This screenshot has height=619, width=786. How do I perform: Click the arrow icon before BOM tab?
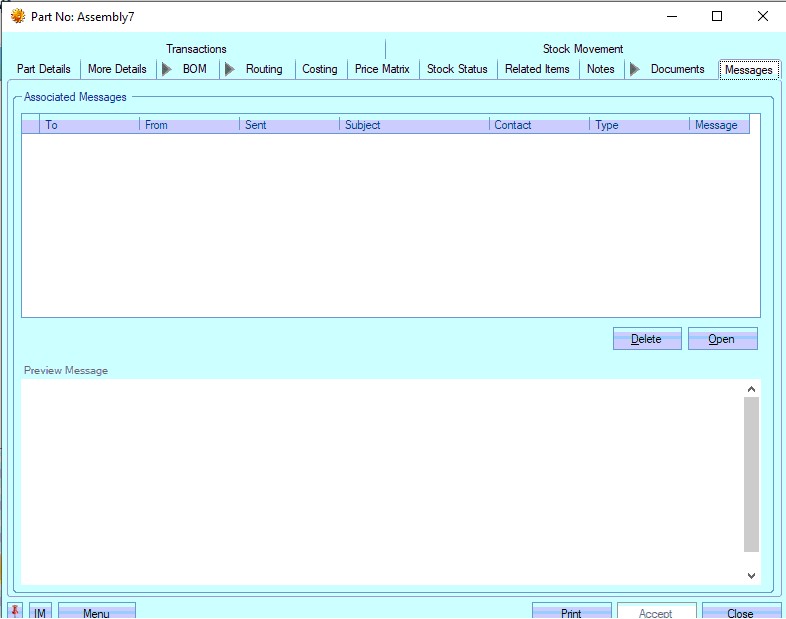click(167, 69)
